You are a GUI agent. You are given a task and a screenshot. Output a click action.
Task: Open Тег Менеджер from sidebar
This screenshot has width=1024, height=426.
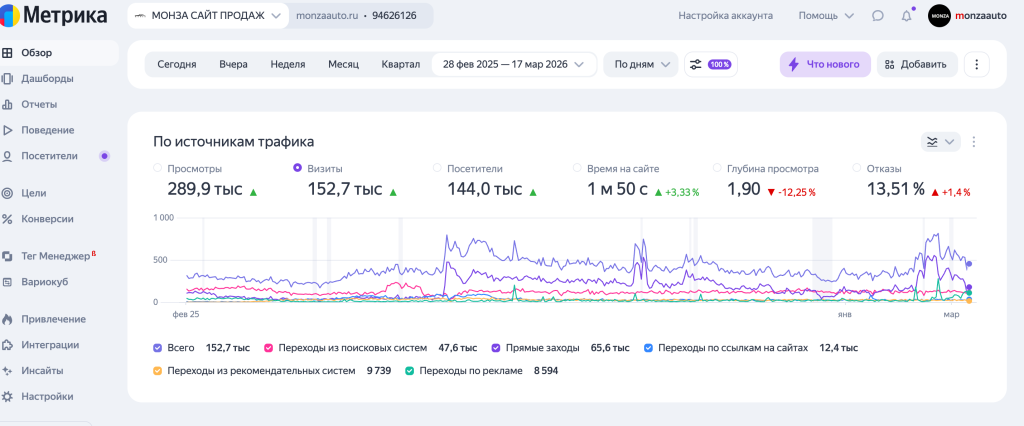click(55, 256)
